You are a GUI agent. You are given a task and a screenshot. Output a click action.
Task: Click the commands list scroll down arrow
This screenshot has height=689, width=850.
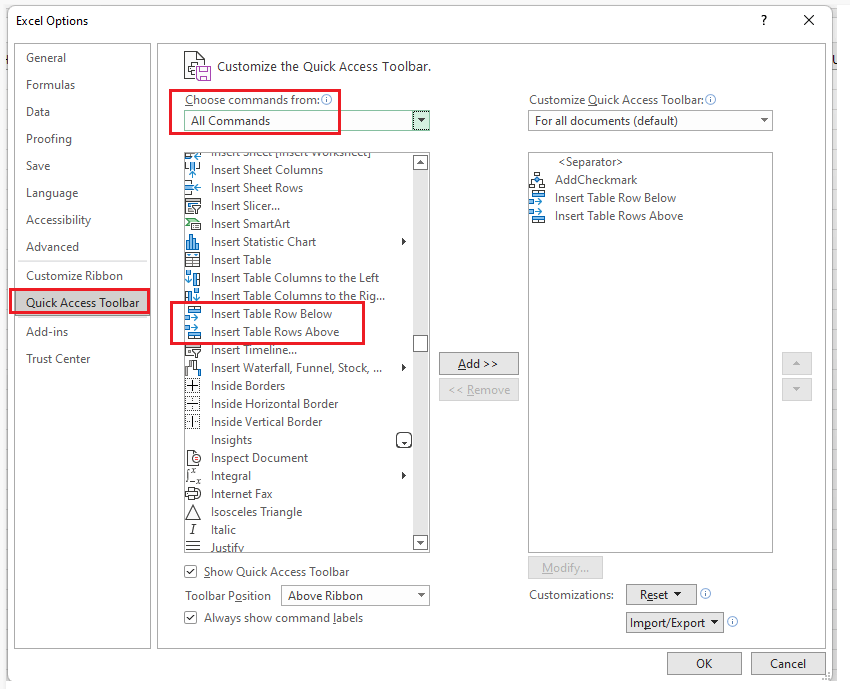[421, 542]
